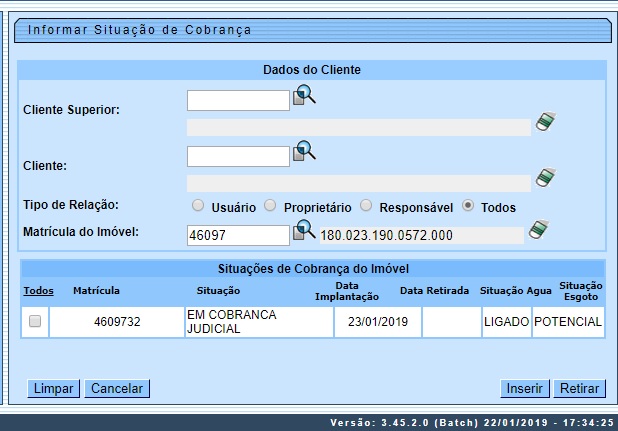The image size is (618, 431).
Task: Click into the Cliente code field
Action: pyautogui.click(x=238, y=156)
